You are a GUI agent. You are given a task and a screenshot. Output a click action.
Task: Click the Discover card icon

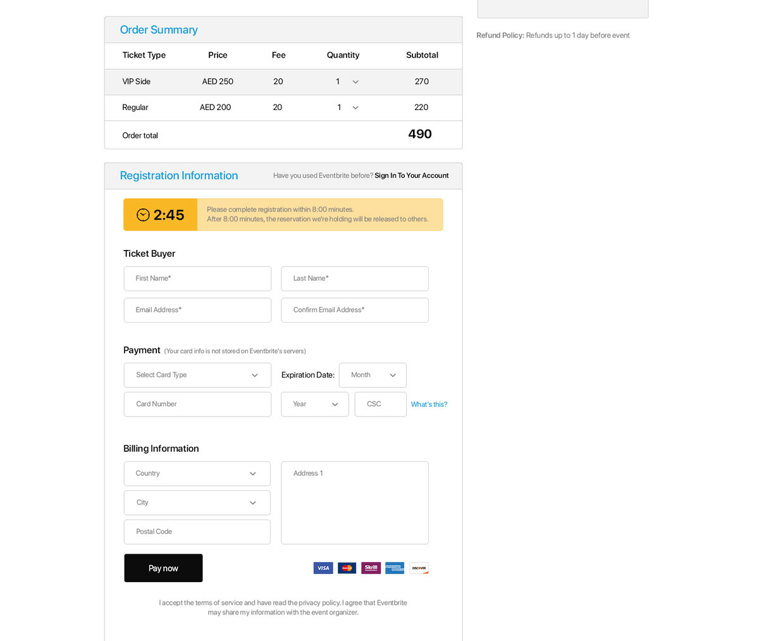(x=419, y=568)
